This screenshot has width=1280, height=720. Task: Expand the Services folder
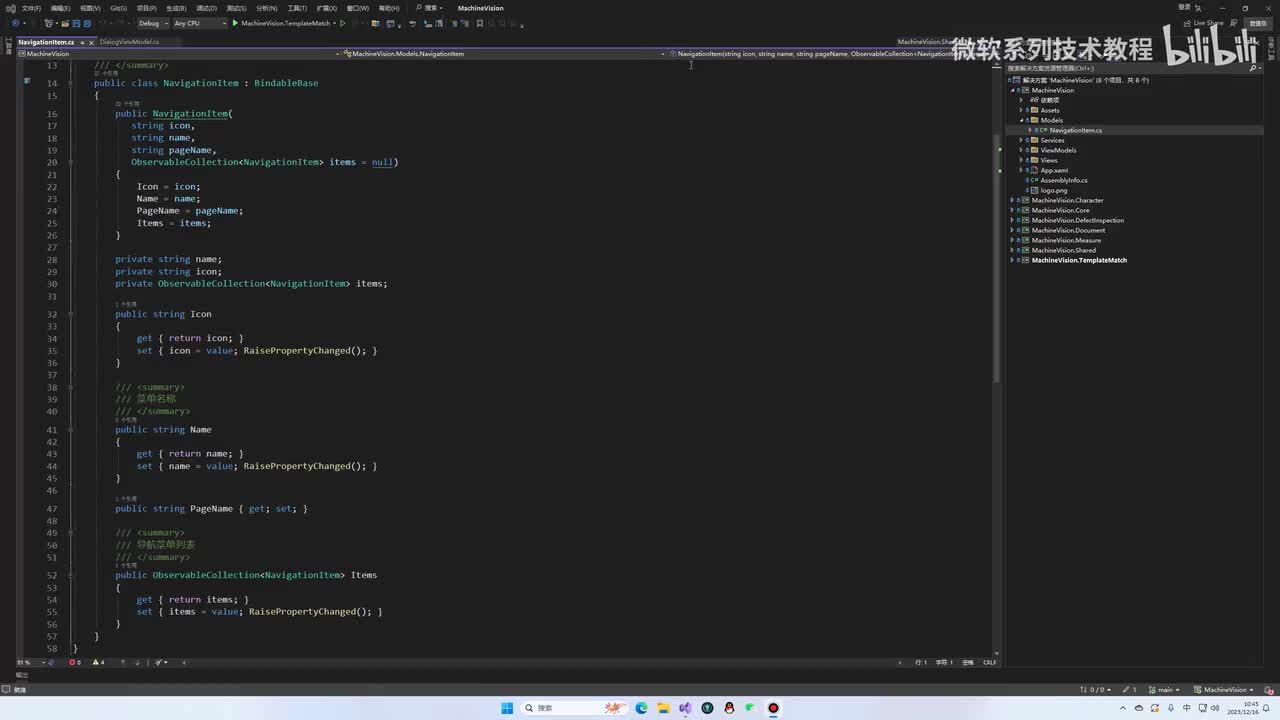tap(1021, 140)
